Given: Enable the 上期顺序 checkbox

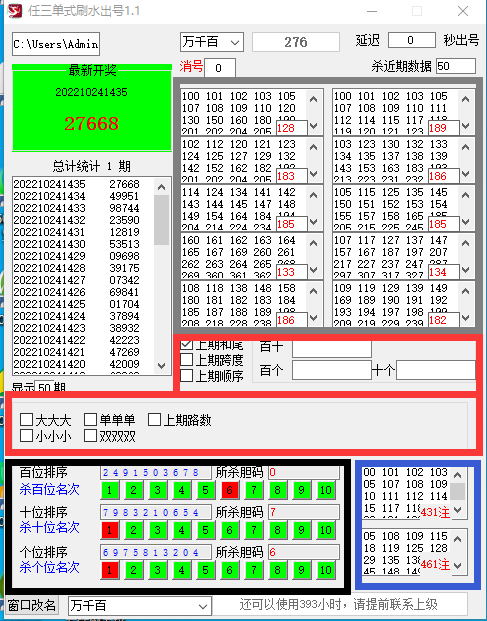Looking at the screenshot, I should [186, 375].
